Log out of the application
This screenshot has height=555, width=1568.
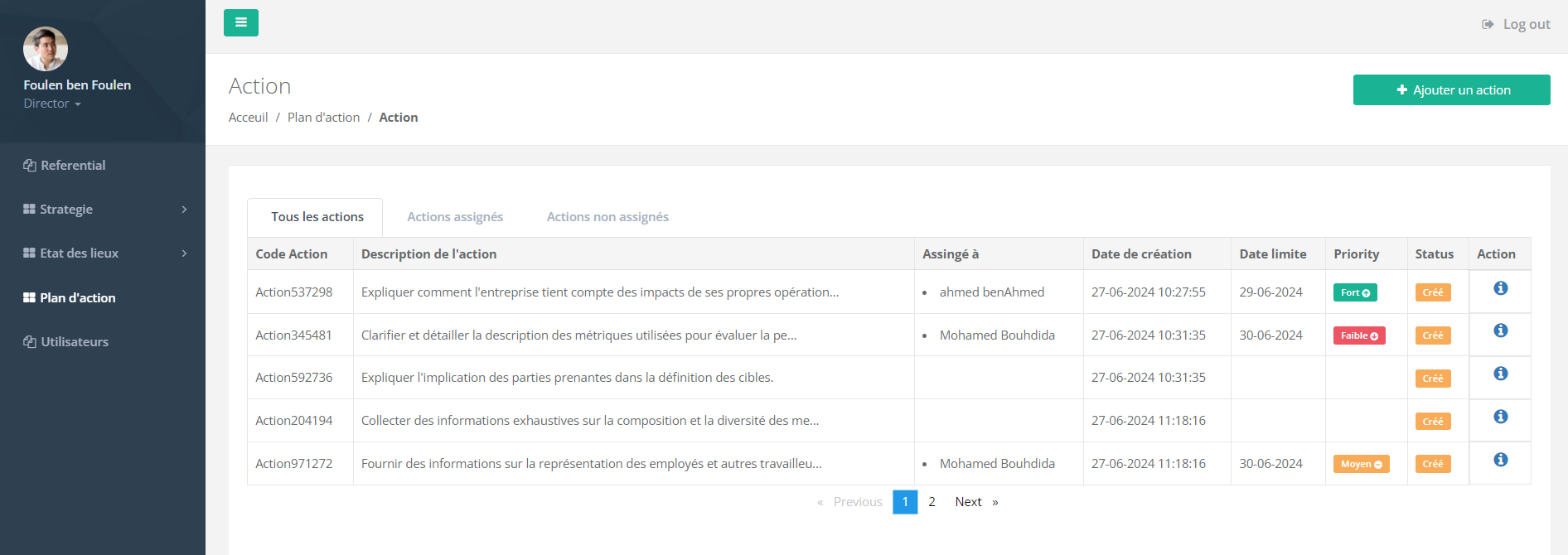(x=1517, y=25)
